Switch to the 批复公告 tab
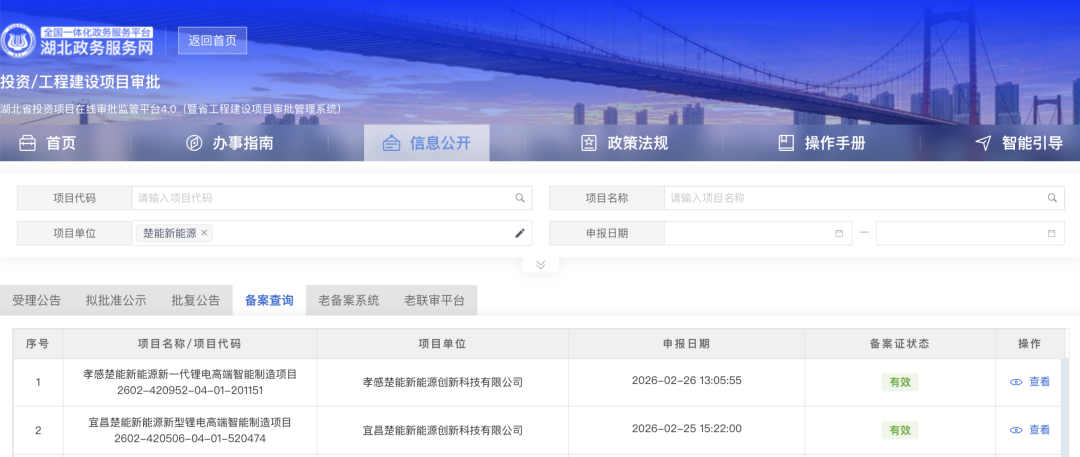The image size is (1080, 457). 196,301
